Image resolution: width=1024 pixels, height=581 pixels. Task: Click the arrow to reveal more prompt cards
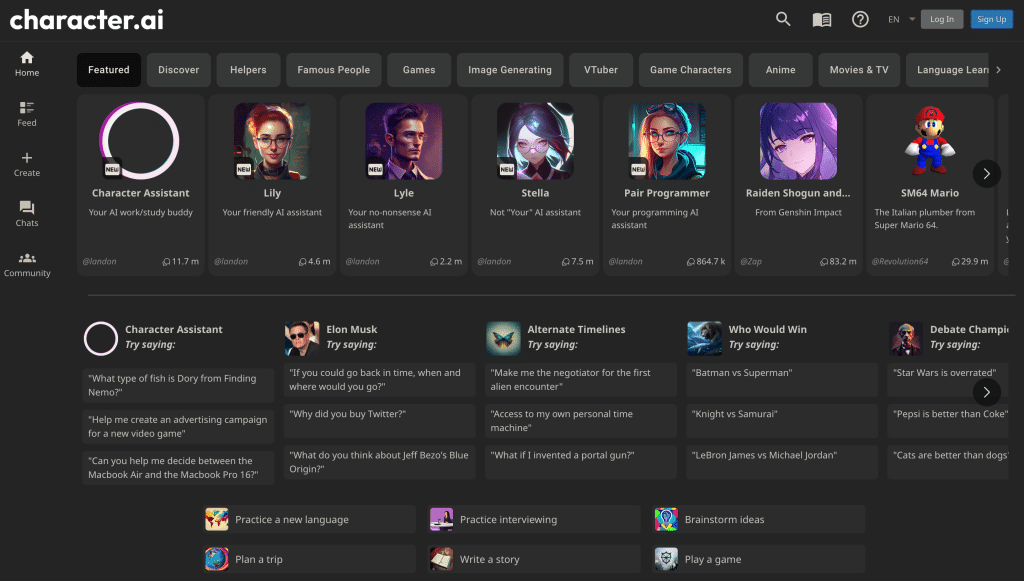tap(987, 392)
